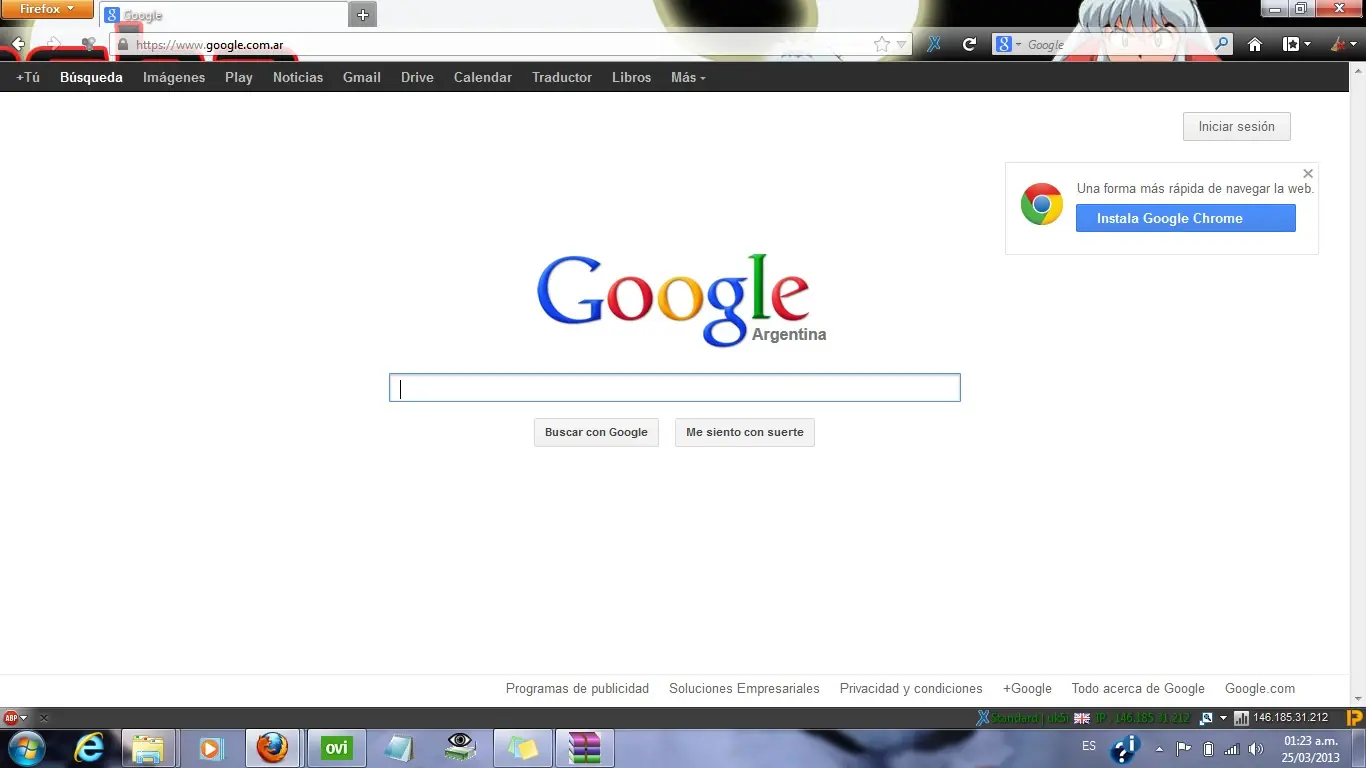This screenshot has width=1366, height=768.
Task: Reload the page with the refresh icon
Action: (x=969, y=44)
